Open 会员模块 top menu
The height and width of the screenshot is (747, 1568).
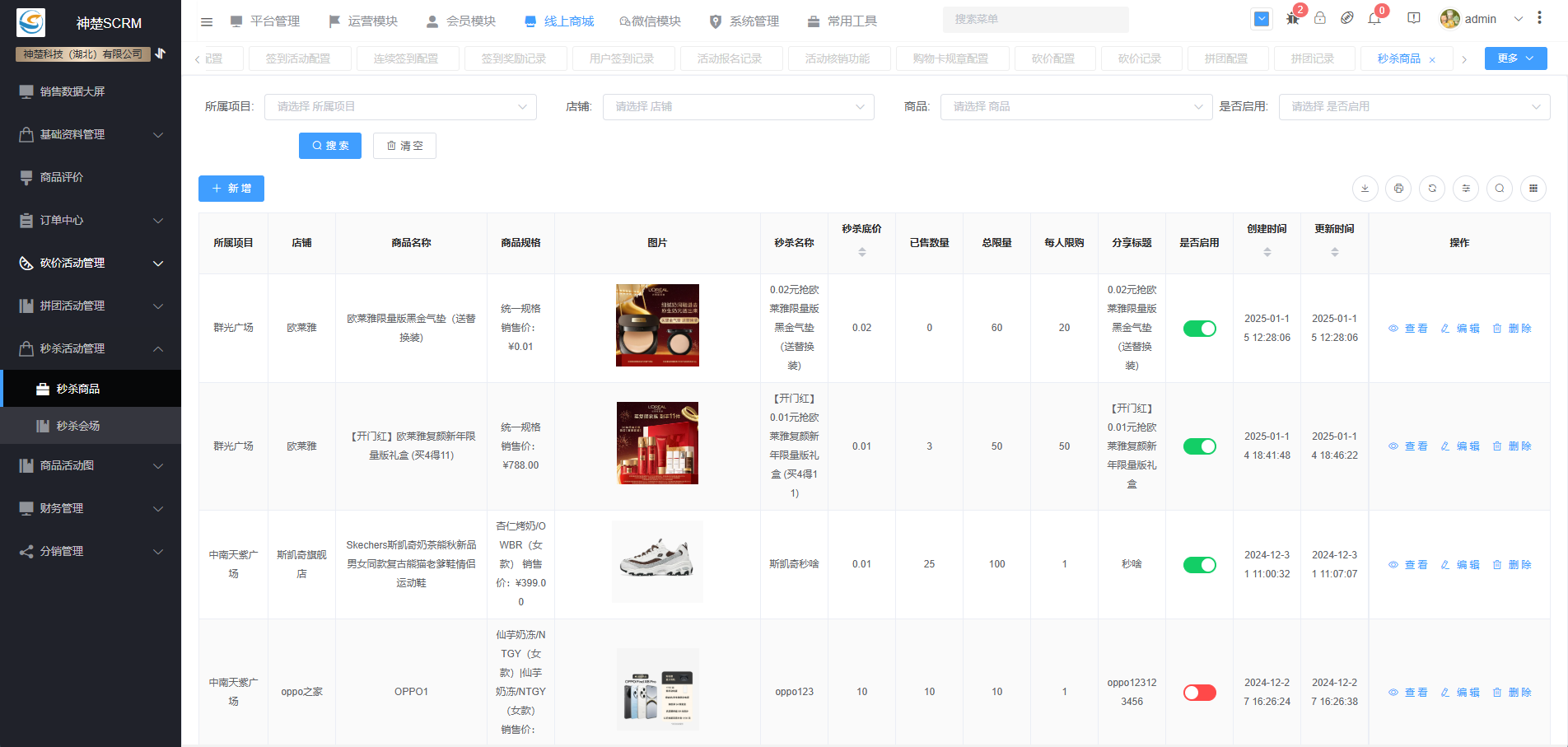click(x=461, y=21)
